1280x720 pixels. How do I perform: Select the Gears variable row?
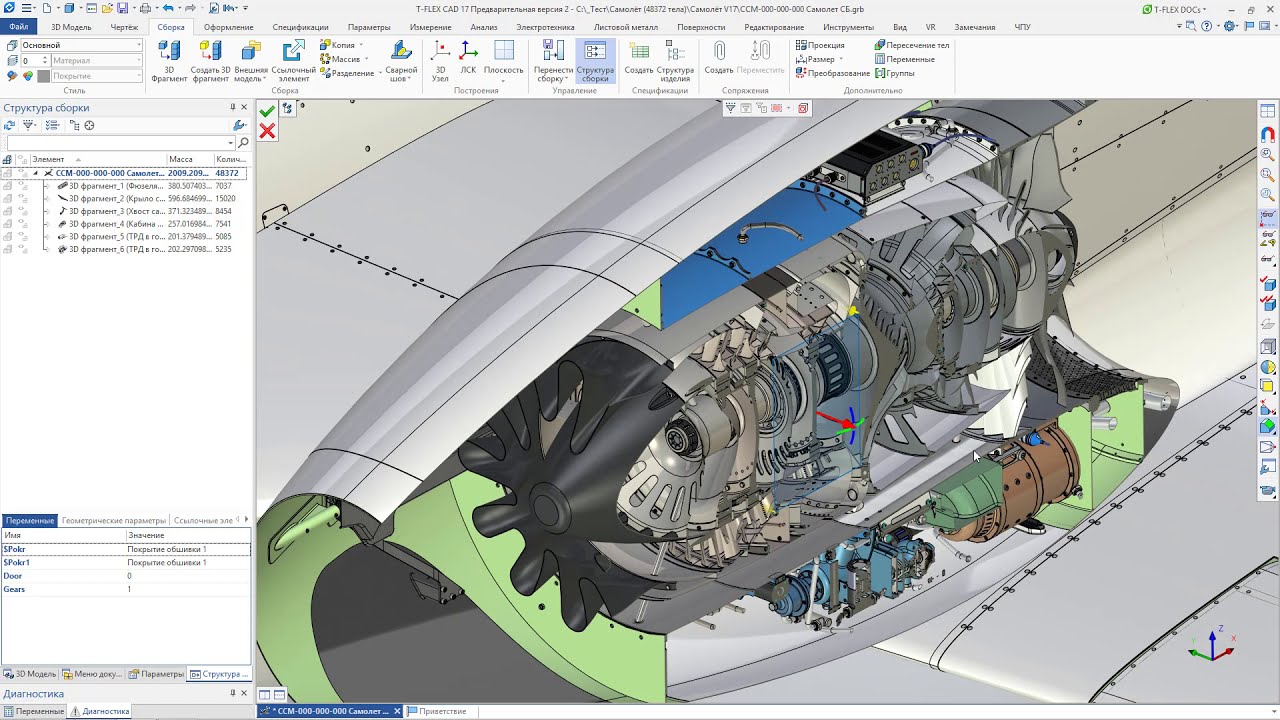[125, 589]
